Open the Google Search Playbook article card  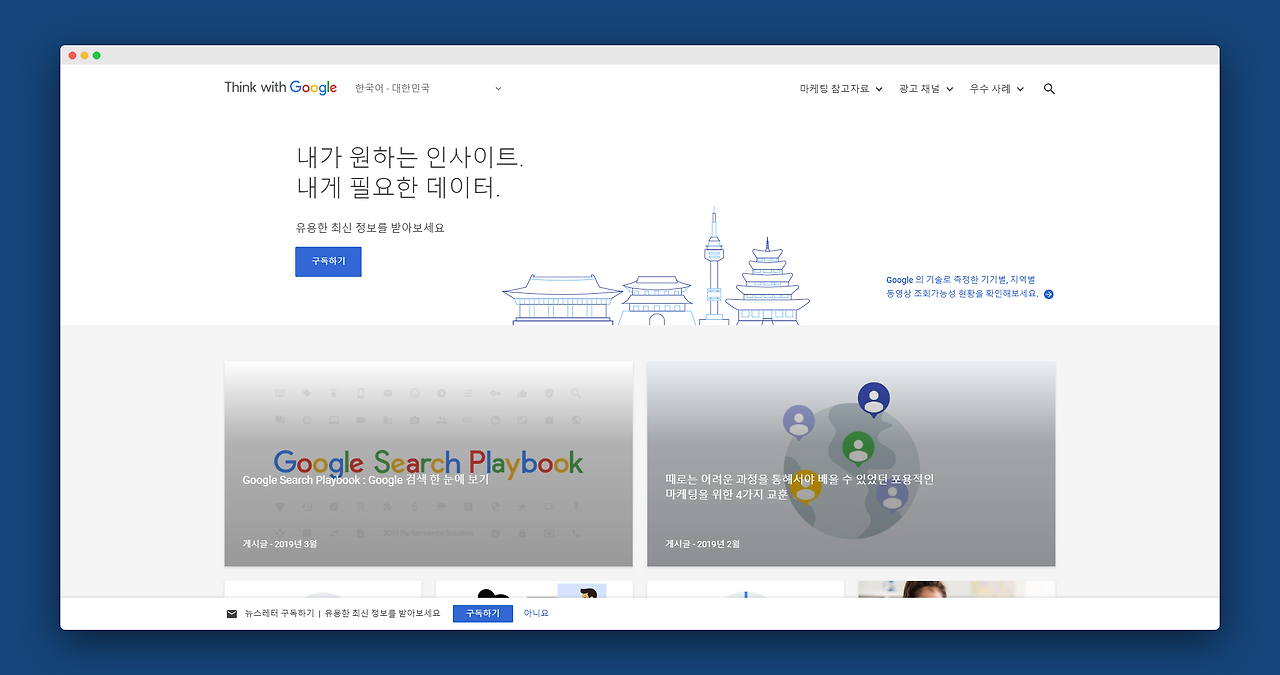[428, 464]
